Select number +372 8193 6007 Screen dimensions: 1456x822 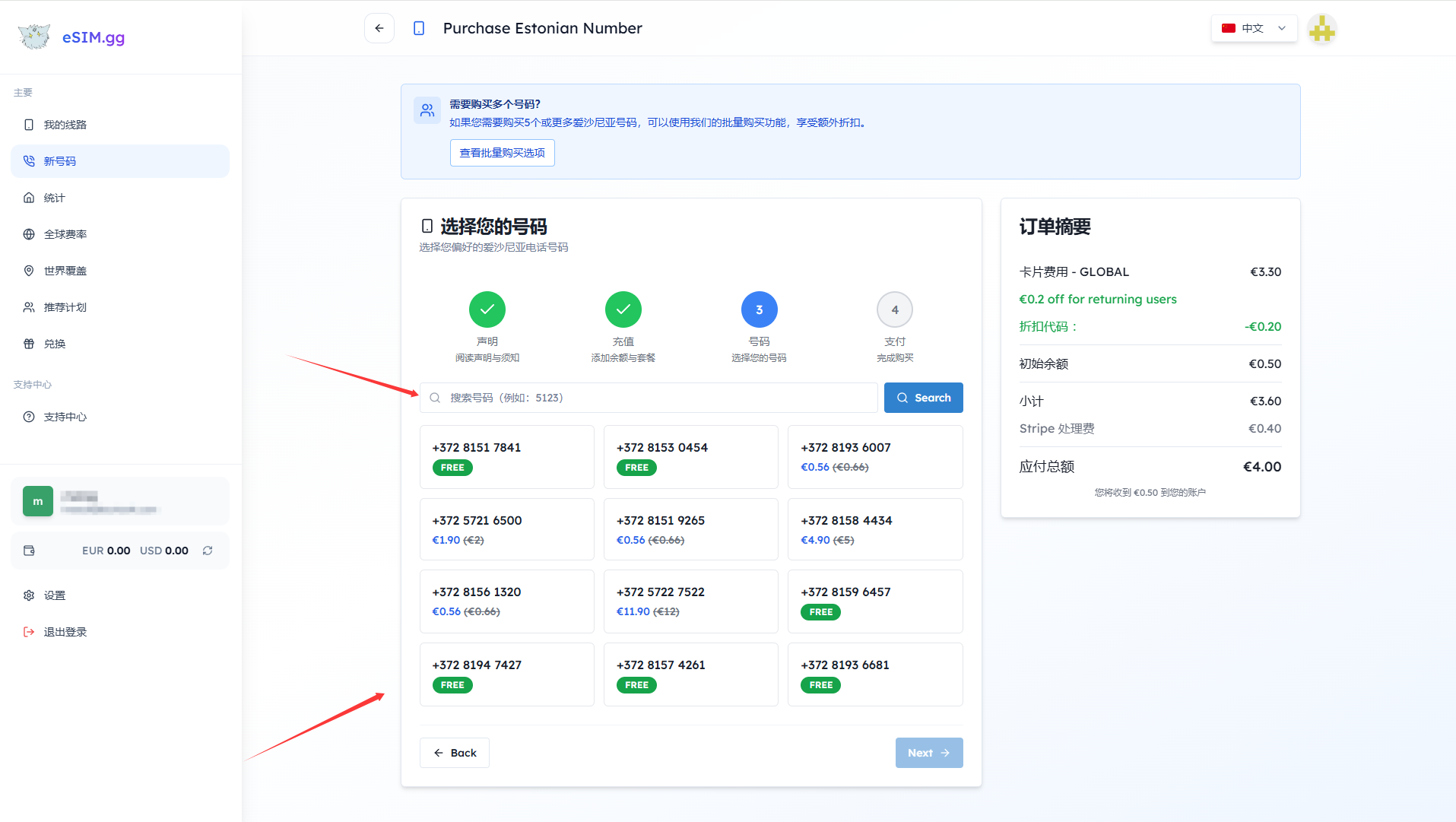coord(875,456)
